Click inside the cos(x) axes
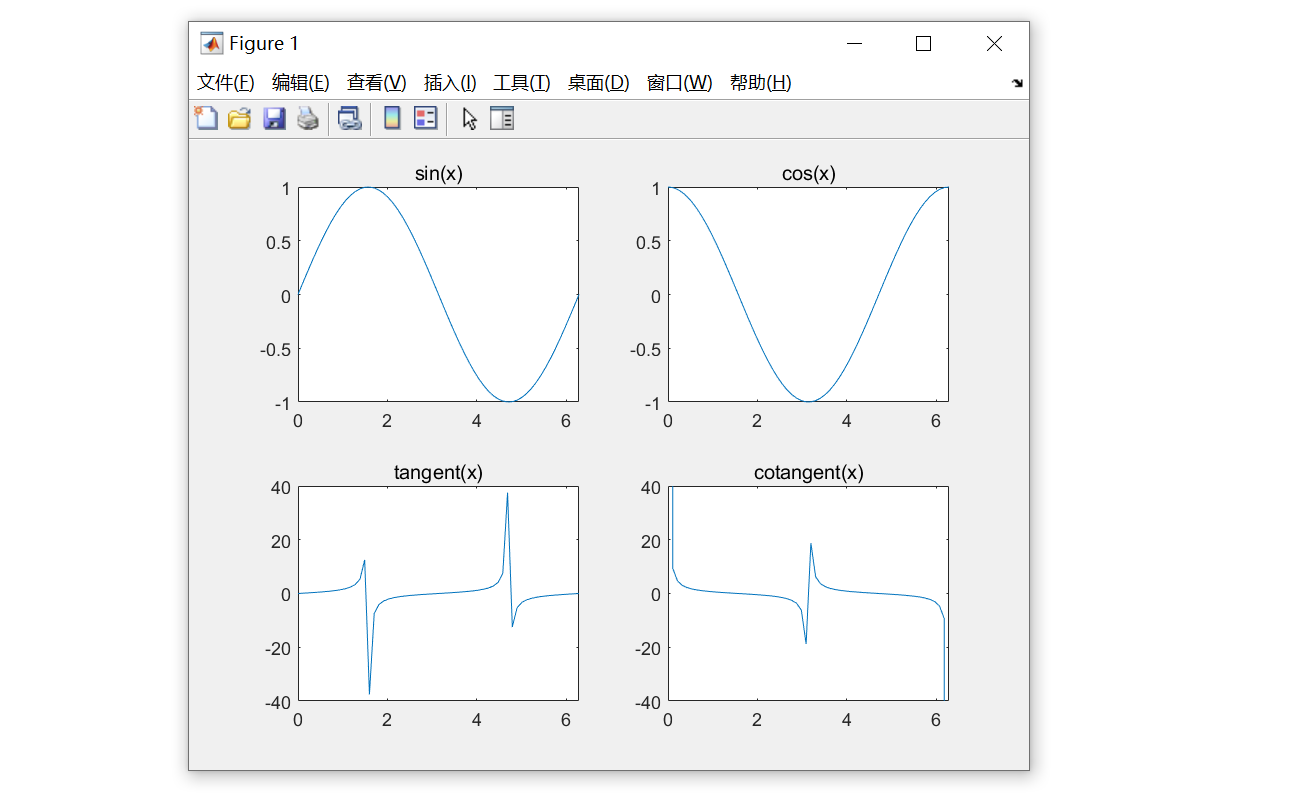The width and height of the screenshot is (1313, 793). click(808, 295)
